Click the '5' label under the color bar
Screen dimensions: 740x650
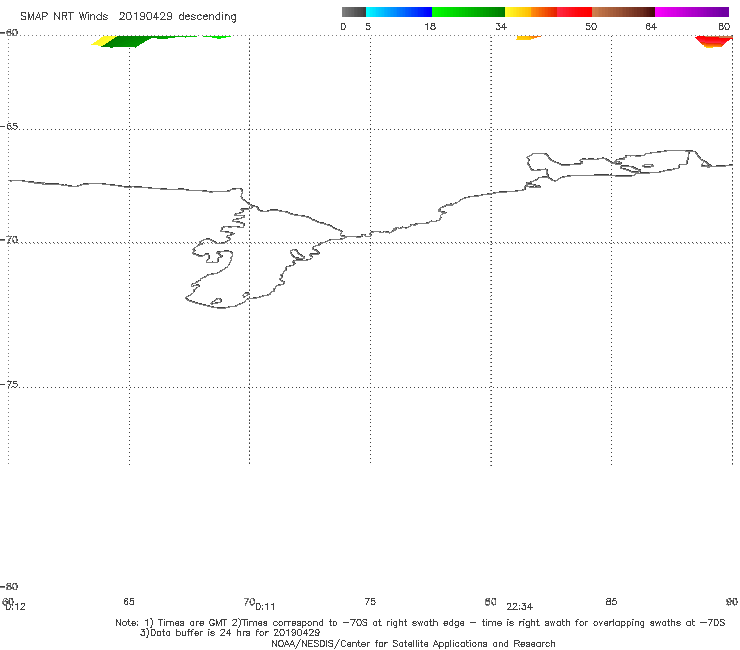tap(368, 27)
